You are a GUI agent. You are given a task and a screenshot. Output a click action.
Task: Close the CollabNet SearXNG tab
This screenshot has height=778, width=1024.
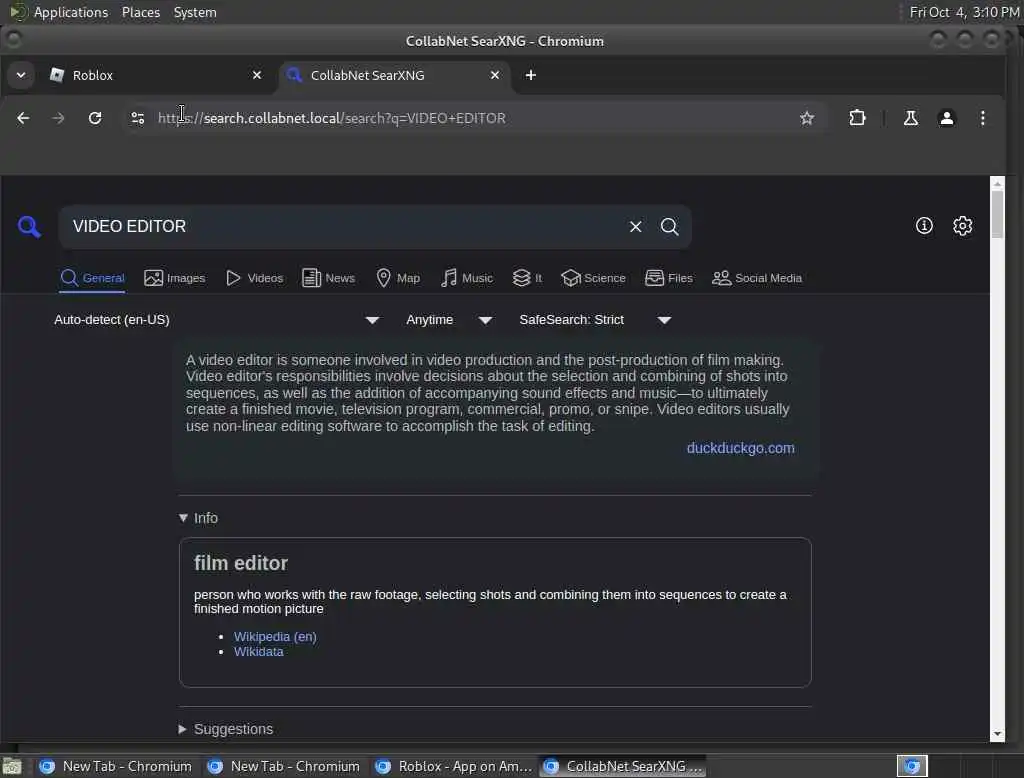[495, 75]
